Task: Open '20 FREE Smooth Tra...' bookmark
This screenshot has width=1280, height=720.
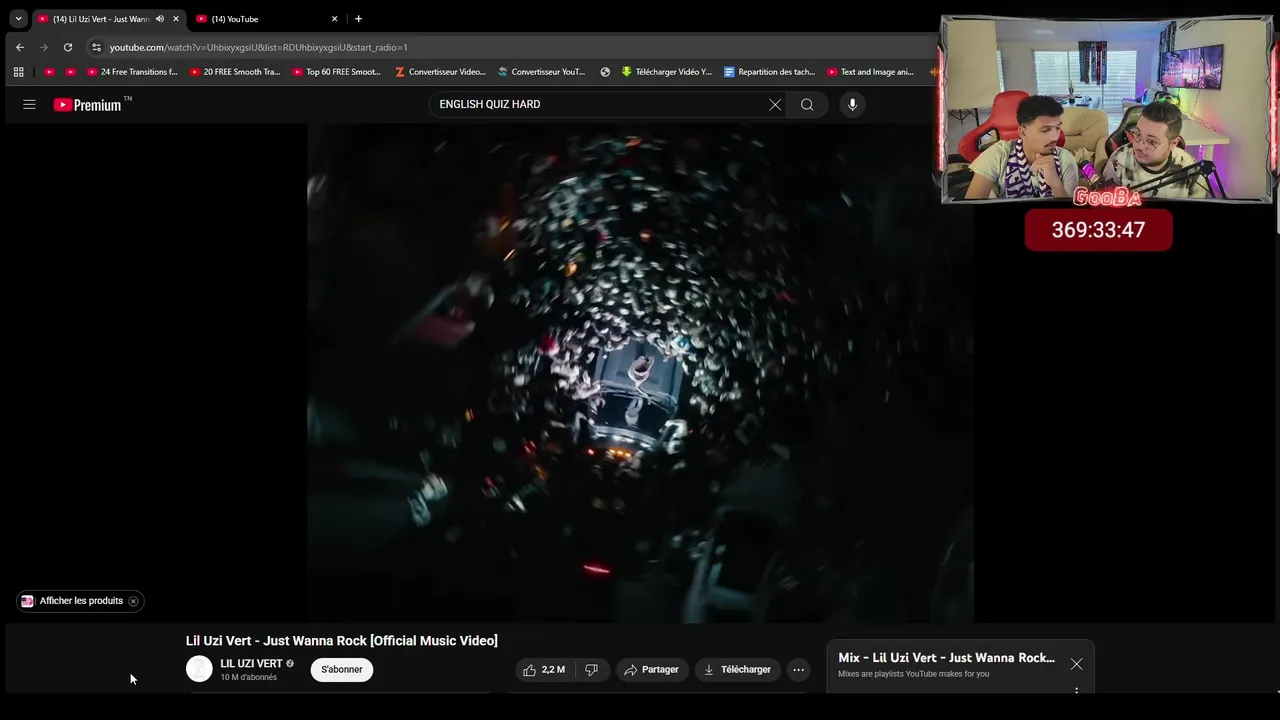Action: pos(235,72)
